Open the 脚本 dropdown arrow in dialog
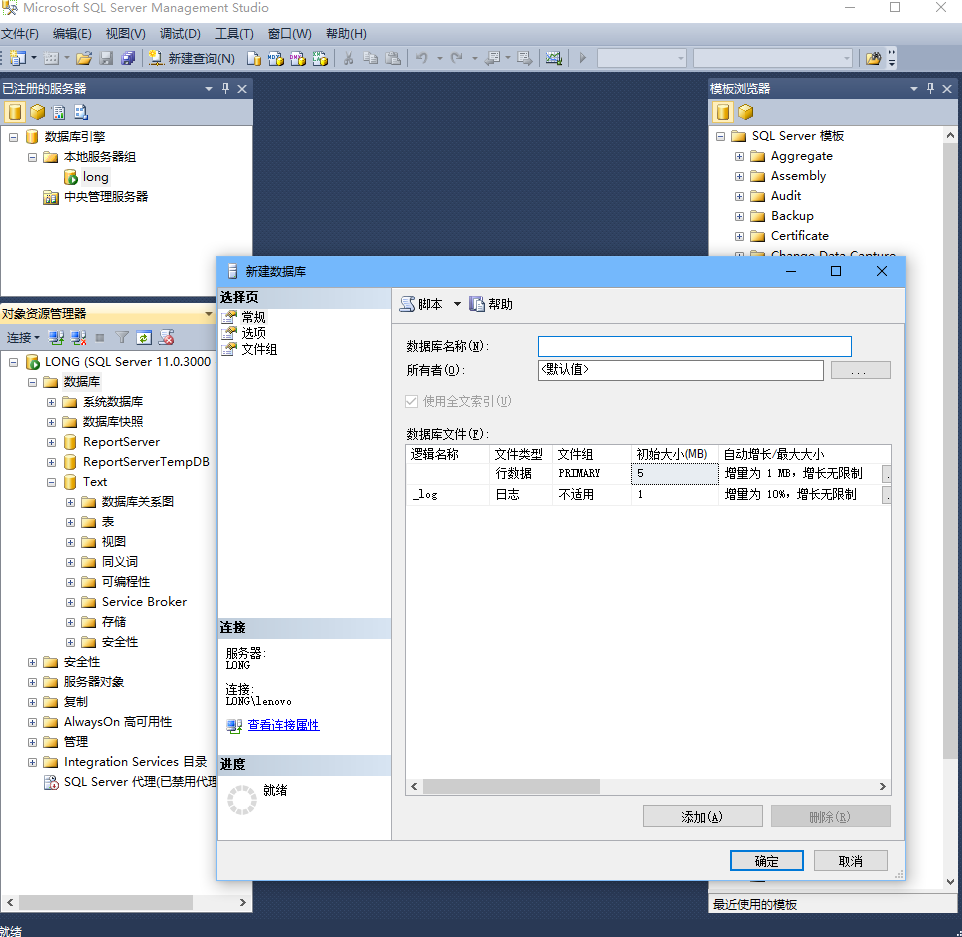Viewport: 962px width, 937px height. pos(457,304)
